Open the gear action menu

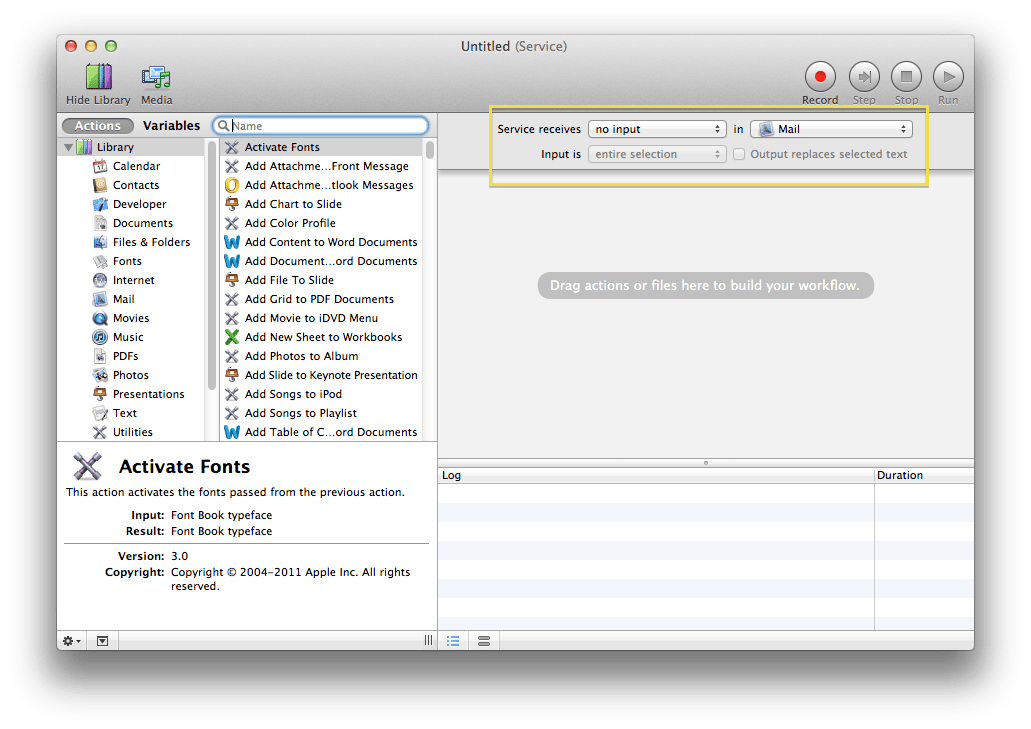(71, 641)
